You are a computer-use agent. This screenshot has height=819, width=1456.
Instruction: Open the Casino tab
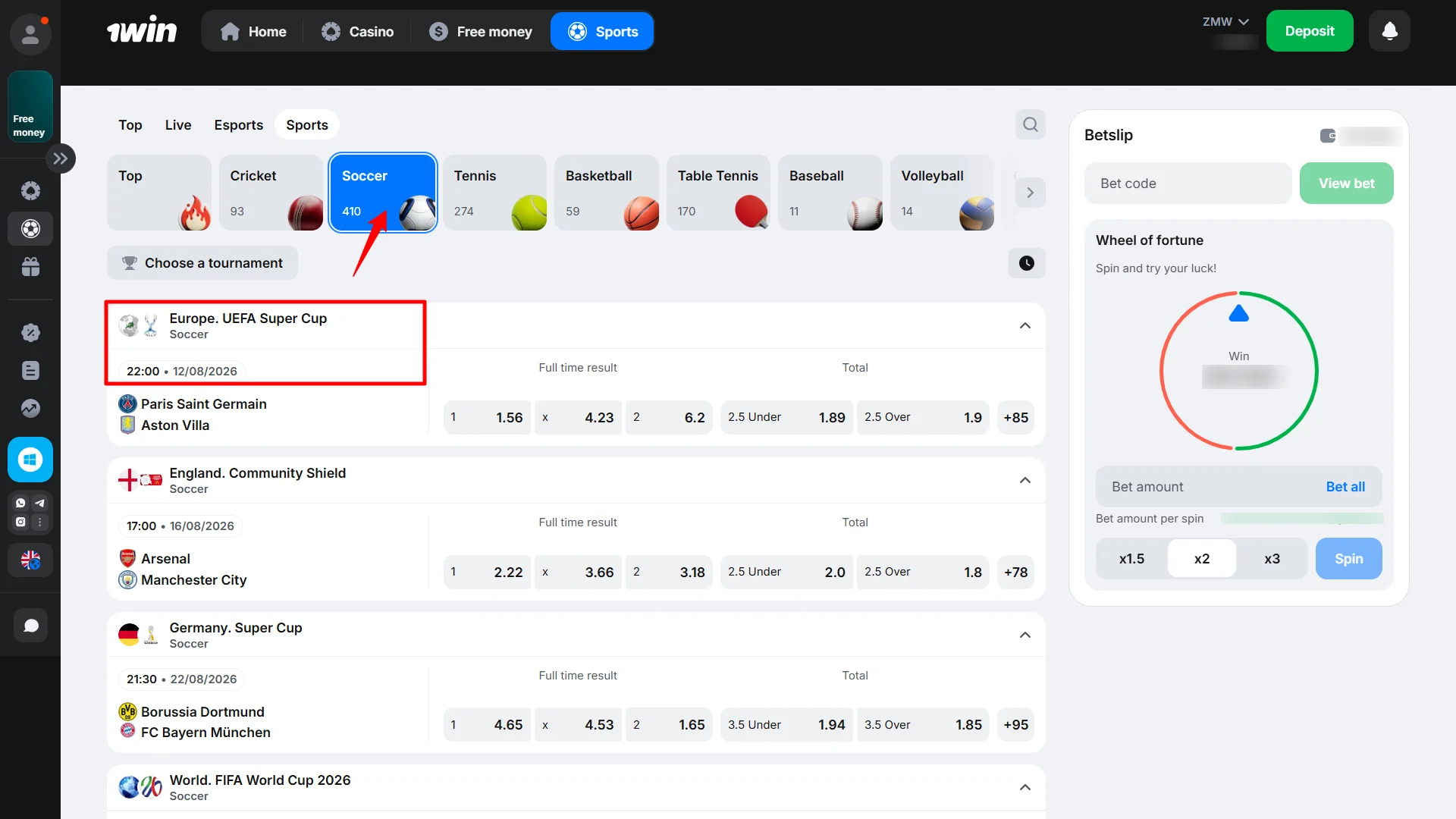(x=357, y=31)
